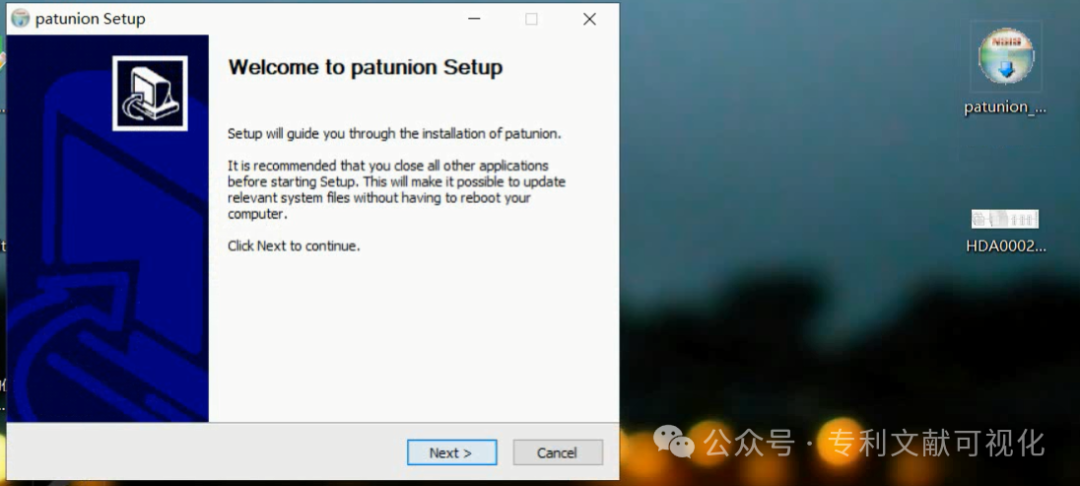
Task: Click the Next > button
Action: point(451,453)
